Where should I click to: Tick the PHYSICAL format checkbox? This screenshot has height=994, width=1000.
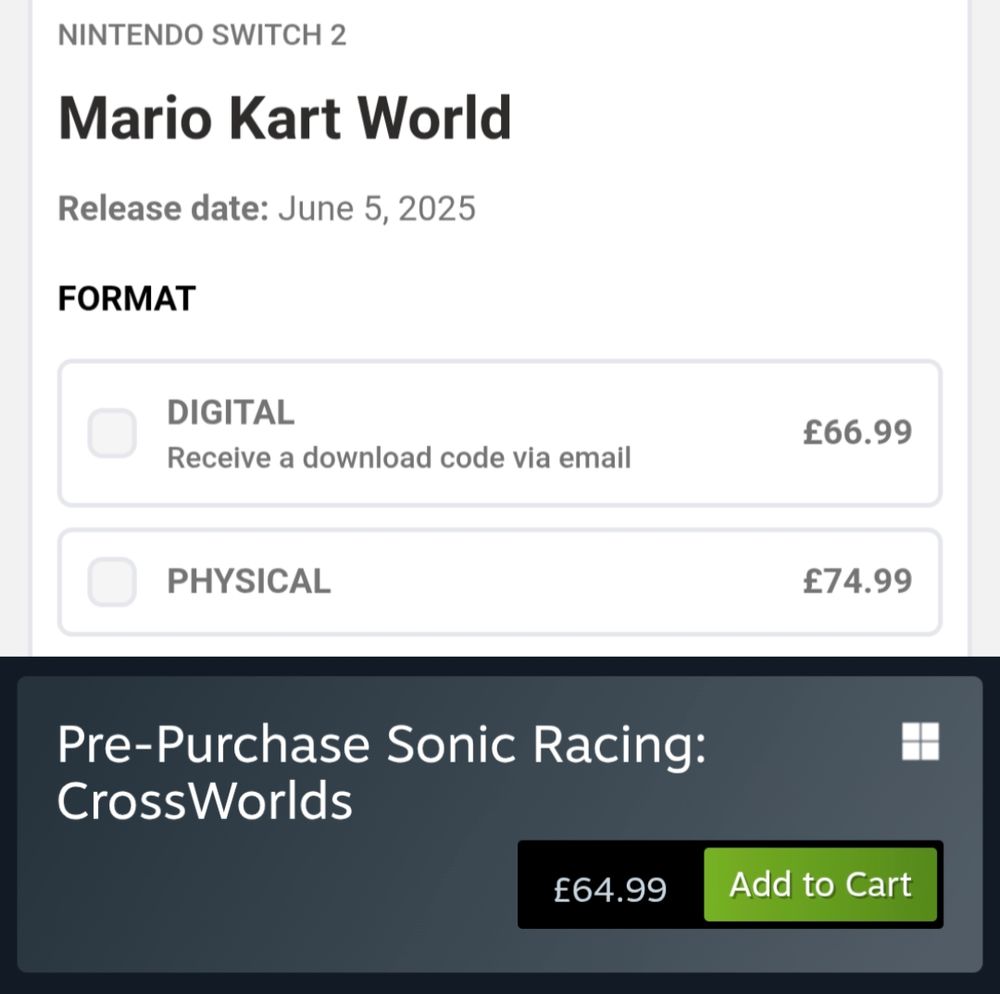pos(112,581)
